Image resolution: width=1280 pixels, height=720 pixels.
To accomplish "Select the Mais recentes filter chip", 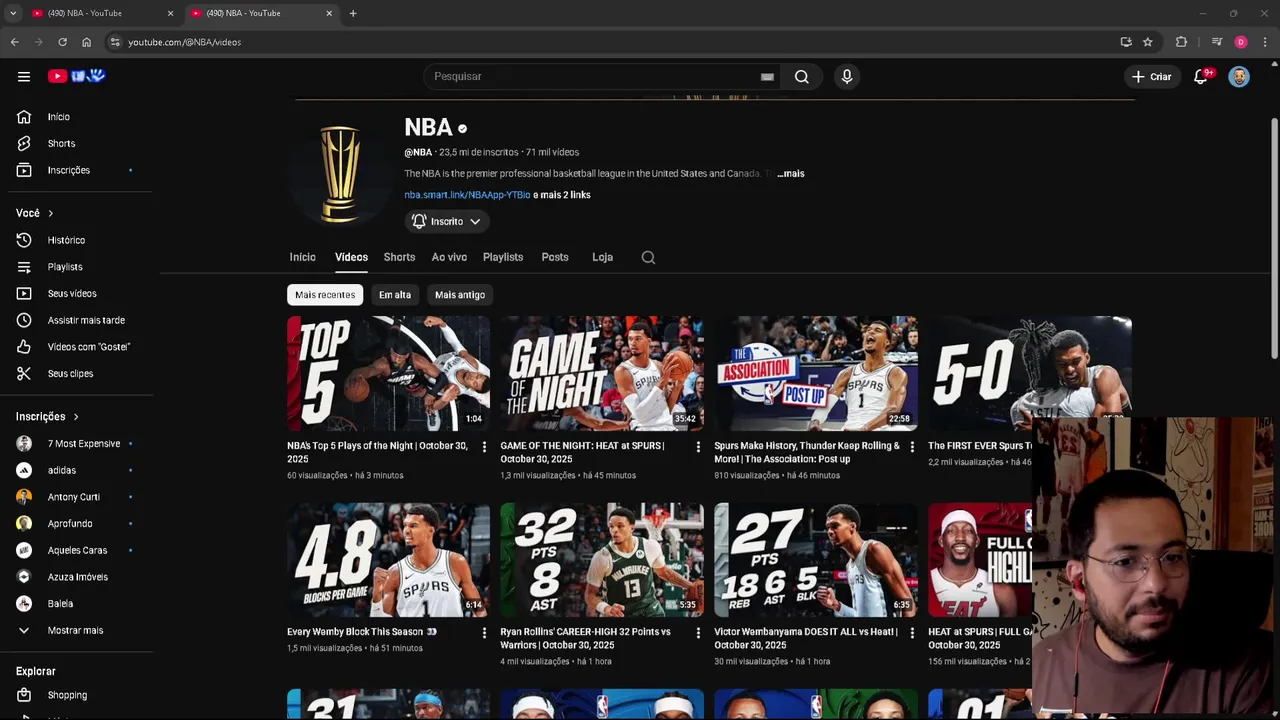I will [x=325, y=295].
